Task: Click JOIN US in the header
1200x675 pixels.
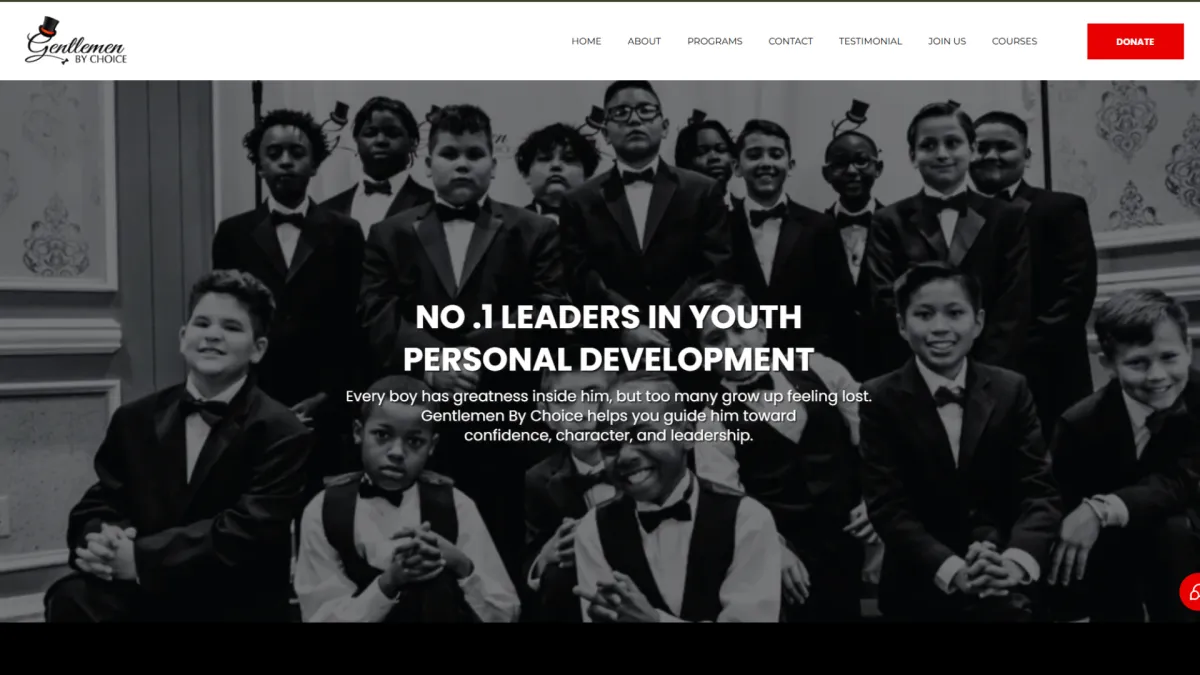Action: coord(947,41)
